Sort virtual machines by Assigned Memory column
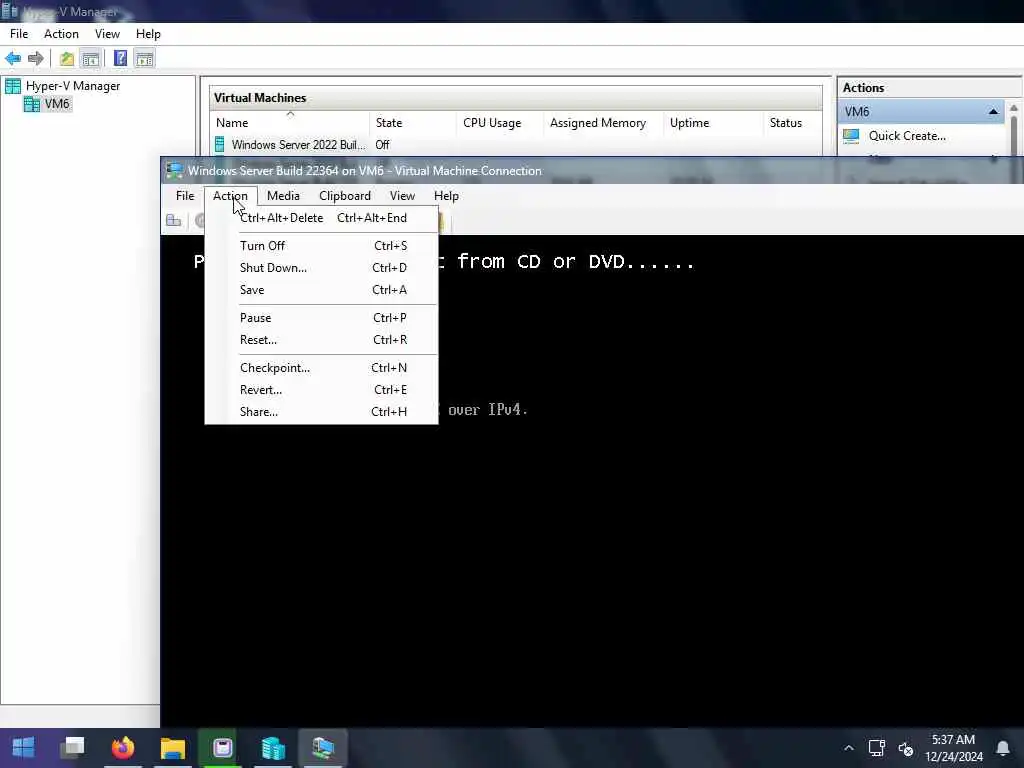The width and height of the screenshot is (1024, 768). (x=603, y=123)
